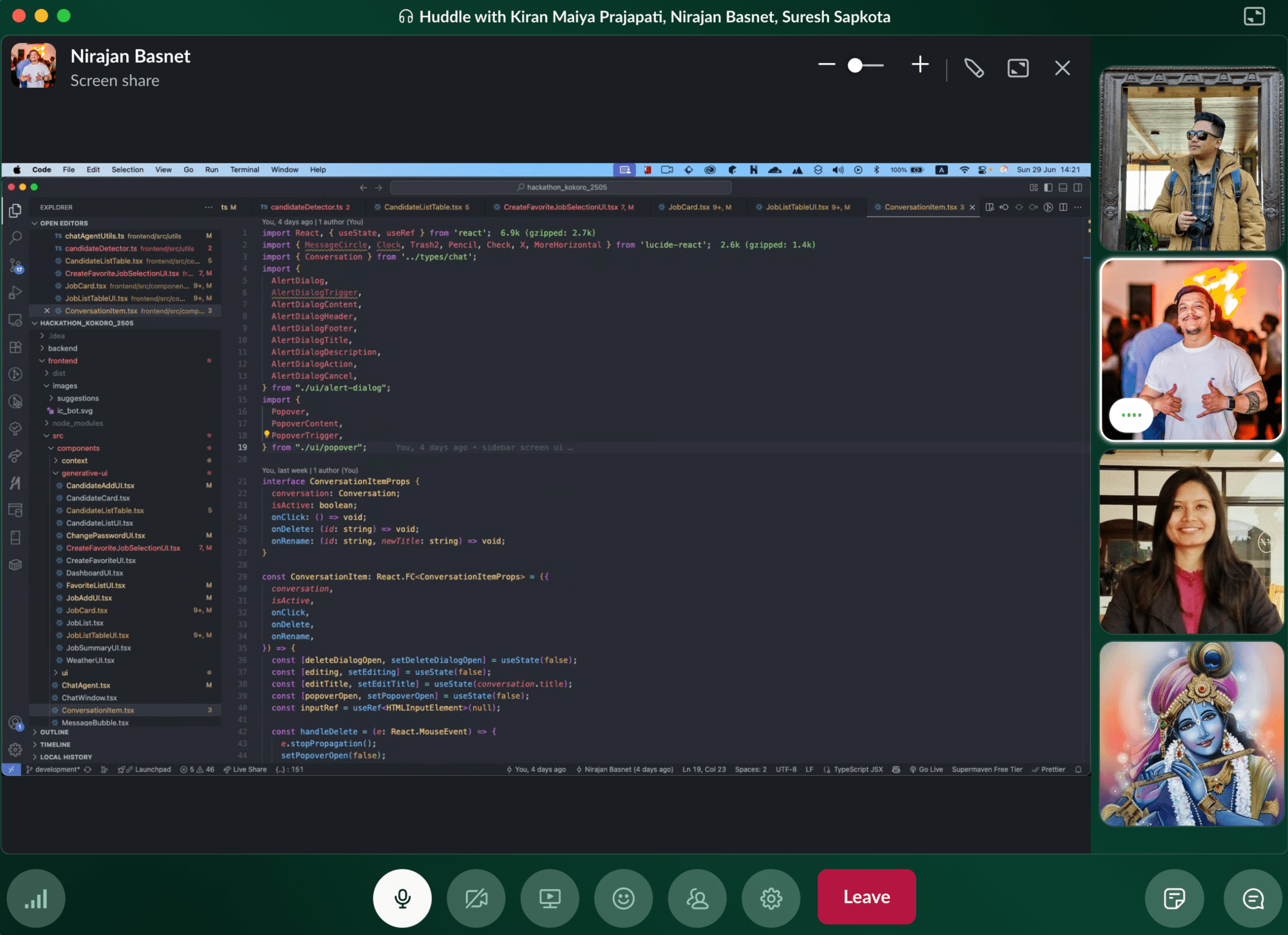Close the ConversationItem.tsx tab

(972, 207)
